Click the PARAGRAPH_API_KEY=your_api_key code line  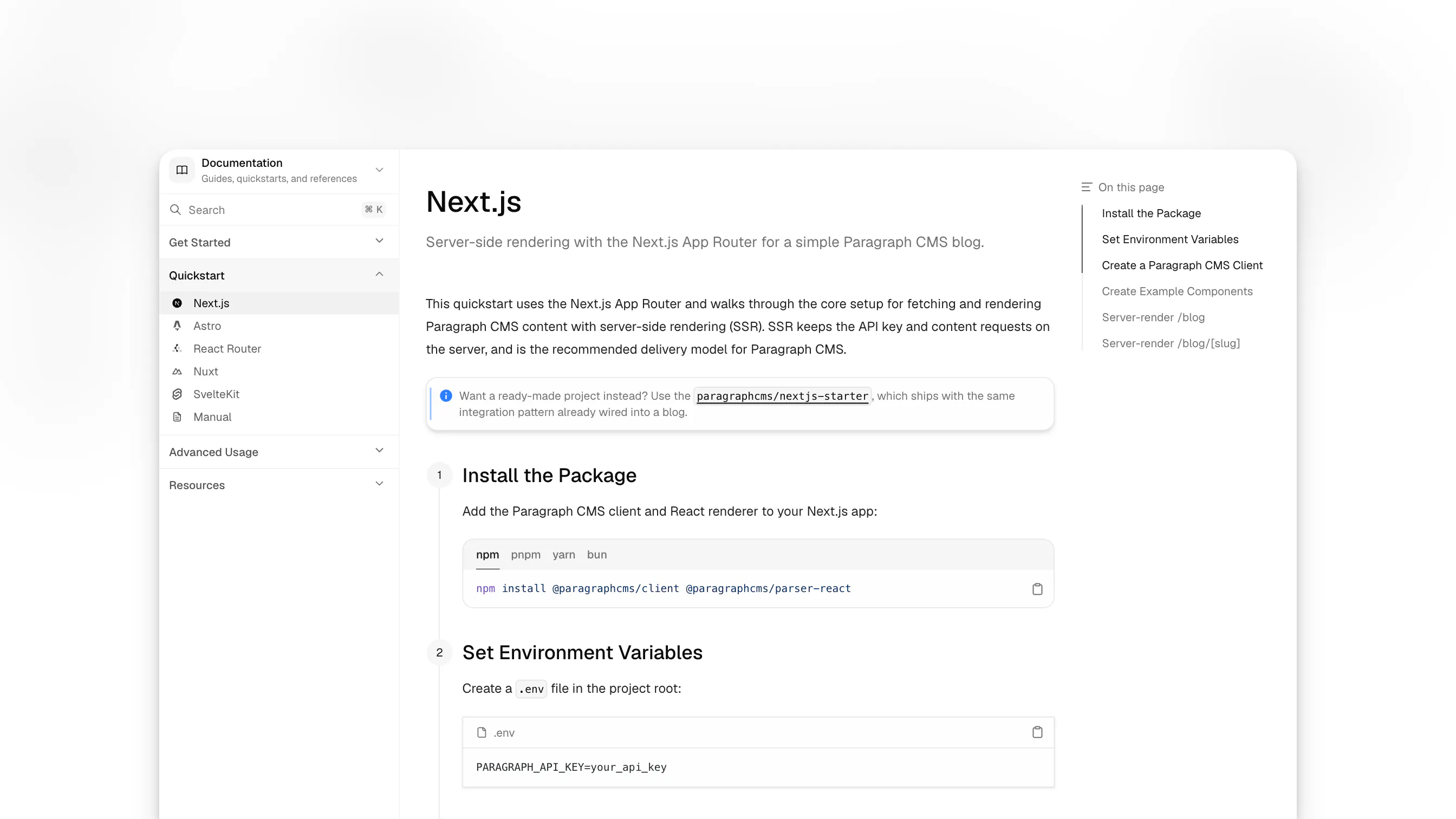(x=571, y=767)
